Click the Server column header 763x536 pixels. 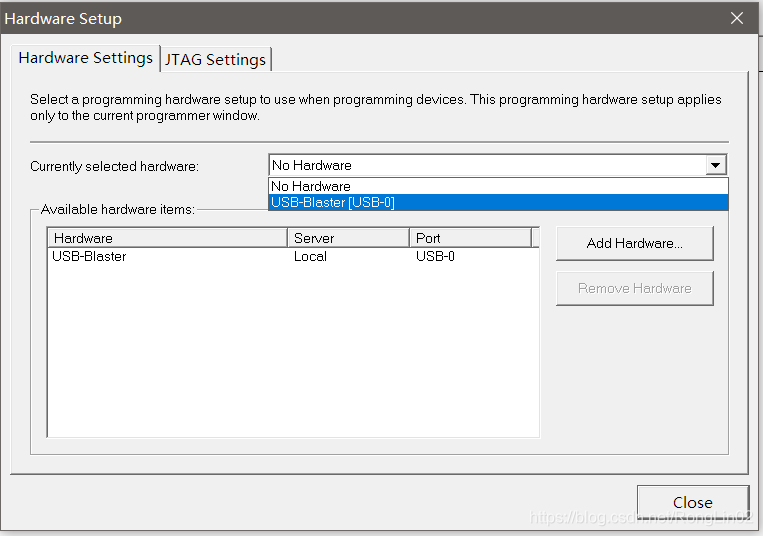point(348,238)
